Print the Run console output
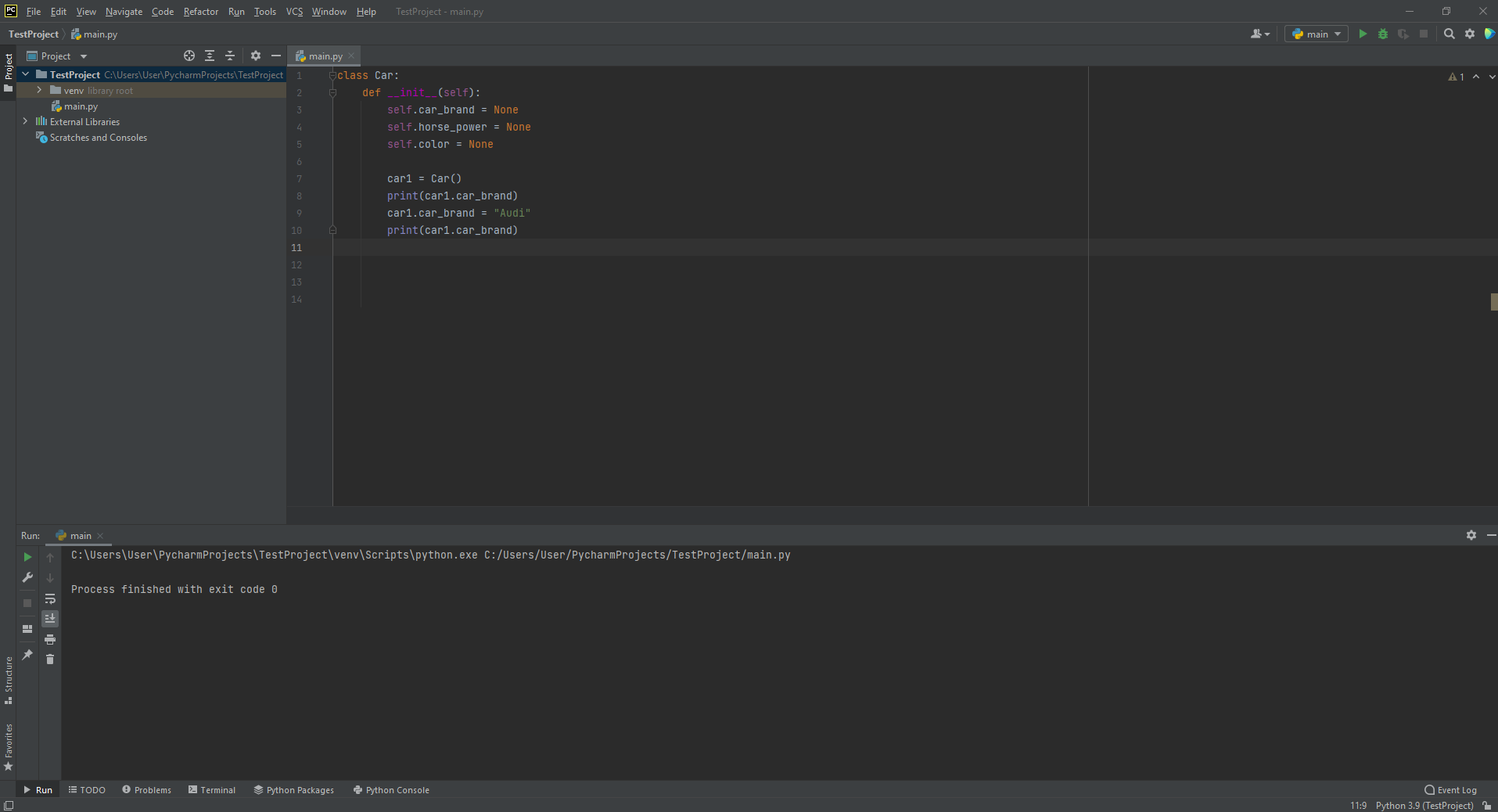1498x812 pixels. click(x=50, y=639)
